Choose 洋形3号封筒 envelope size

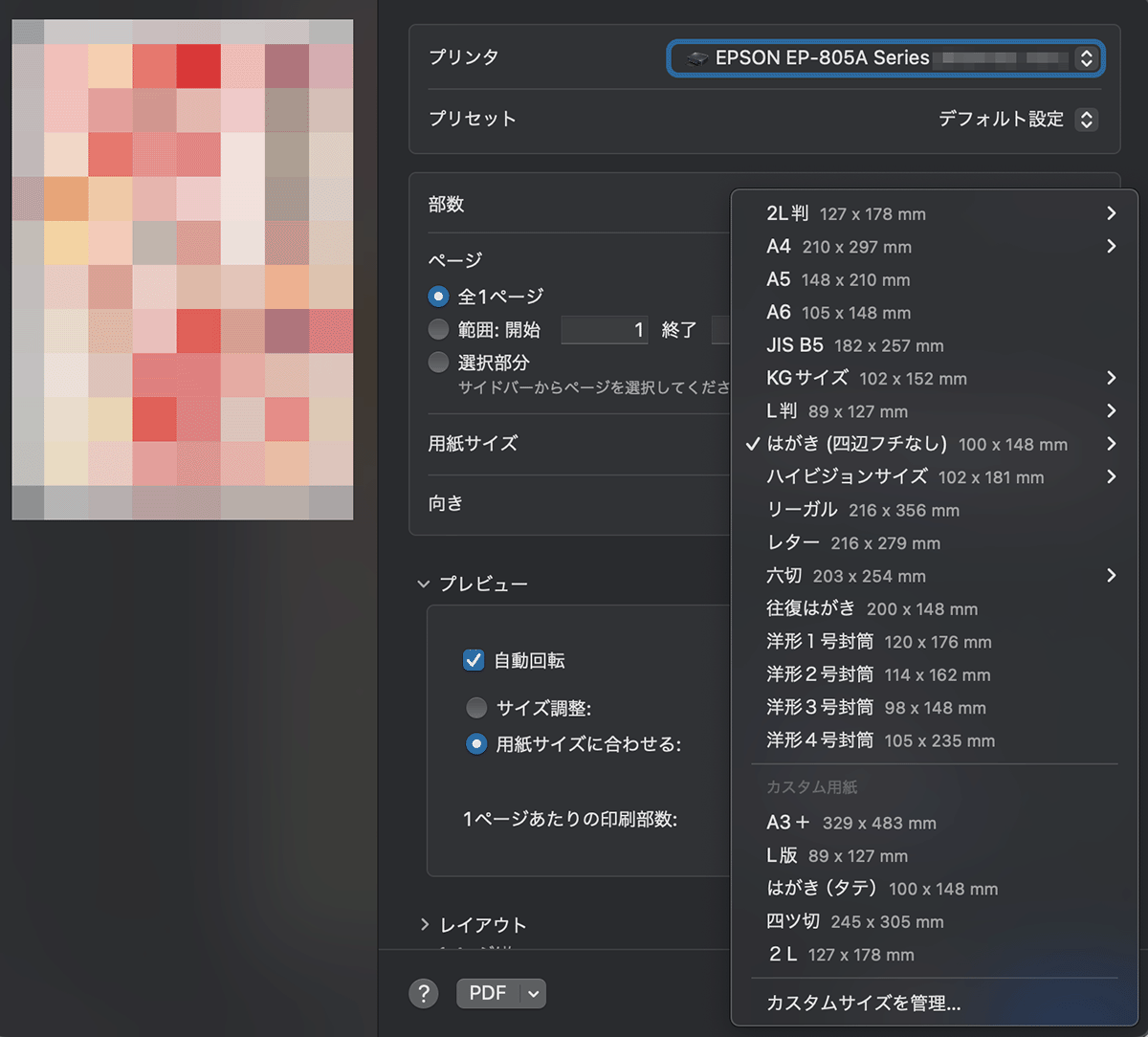(935, 707)
